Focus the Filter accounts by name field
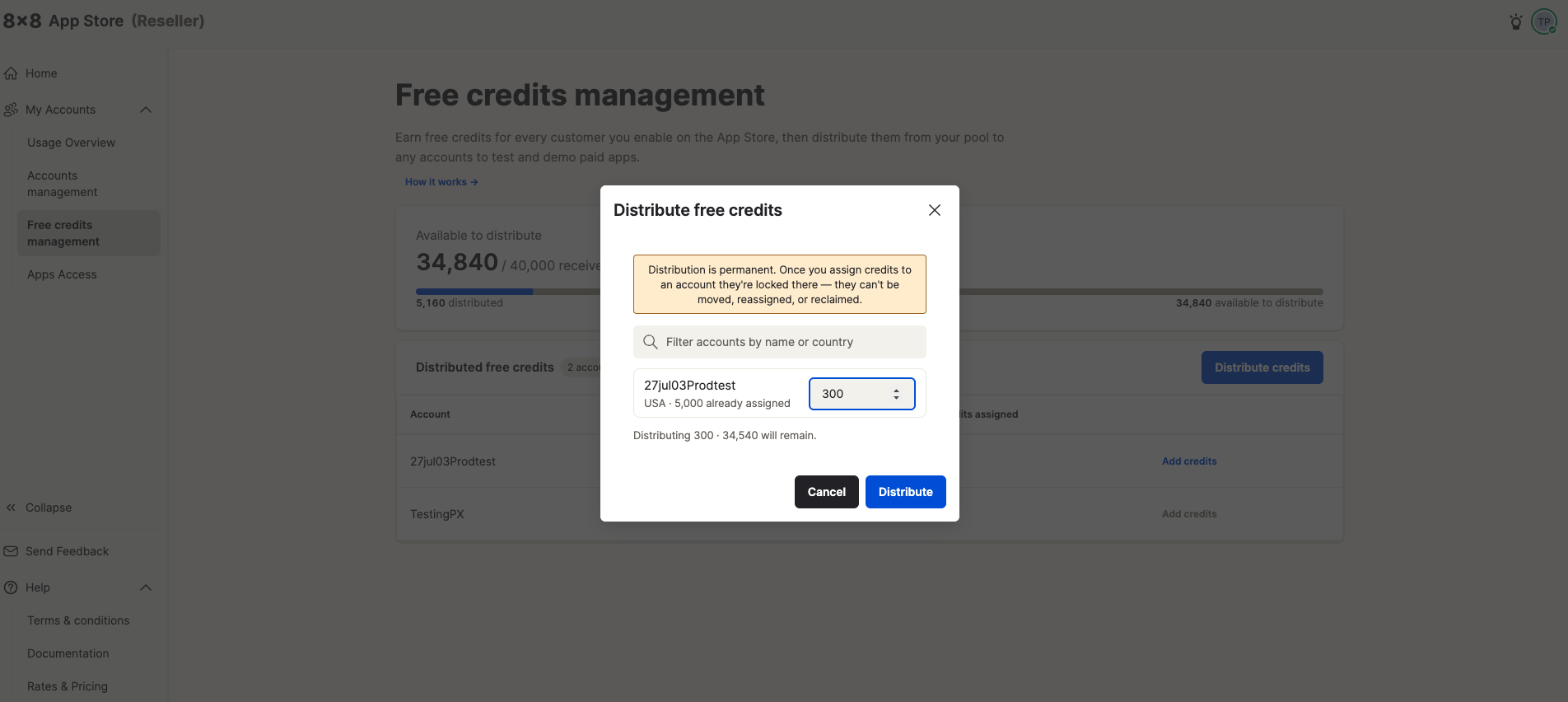 pyautogui.click(x=780, y=342)
